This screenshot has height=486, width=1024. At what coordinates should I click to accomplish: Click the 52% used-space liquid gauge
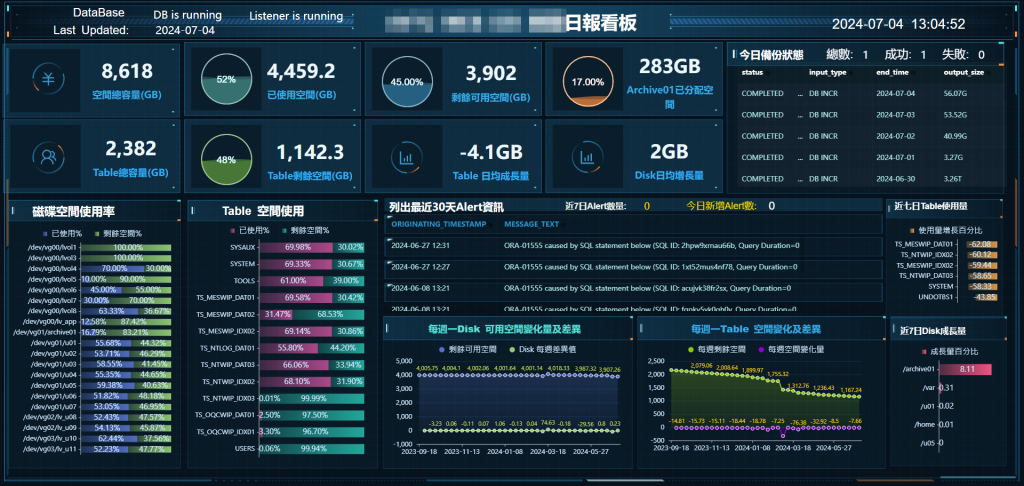tap(226, 80)
